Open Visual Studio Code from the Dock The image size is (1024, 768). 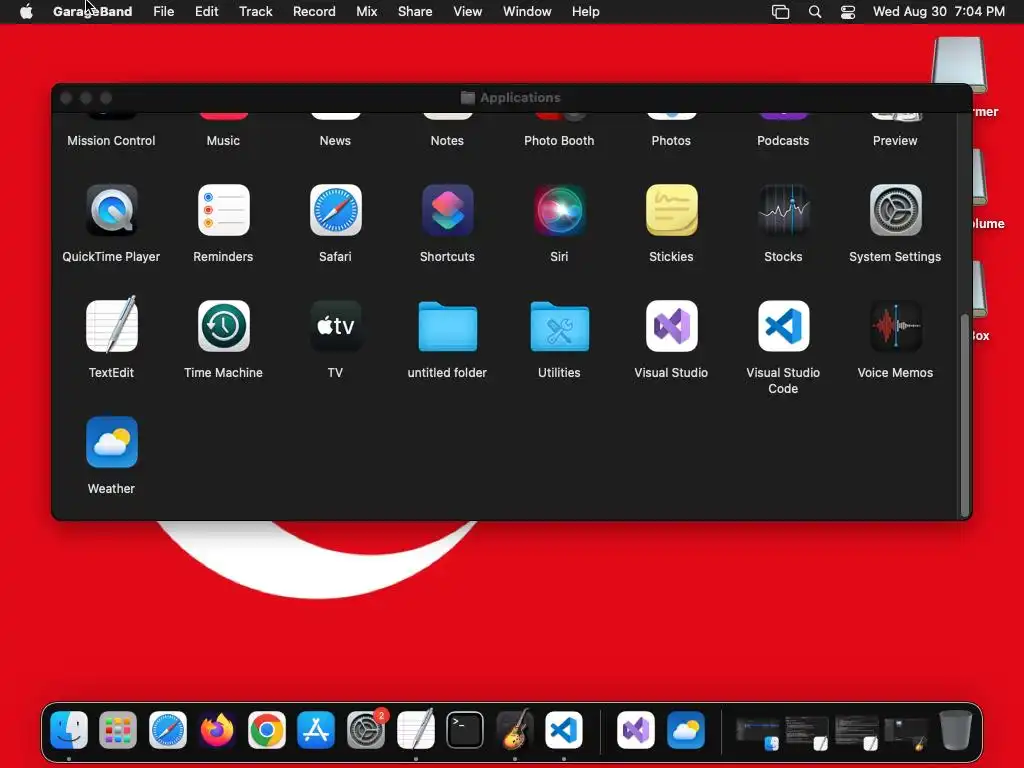564,729
